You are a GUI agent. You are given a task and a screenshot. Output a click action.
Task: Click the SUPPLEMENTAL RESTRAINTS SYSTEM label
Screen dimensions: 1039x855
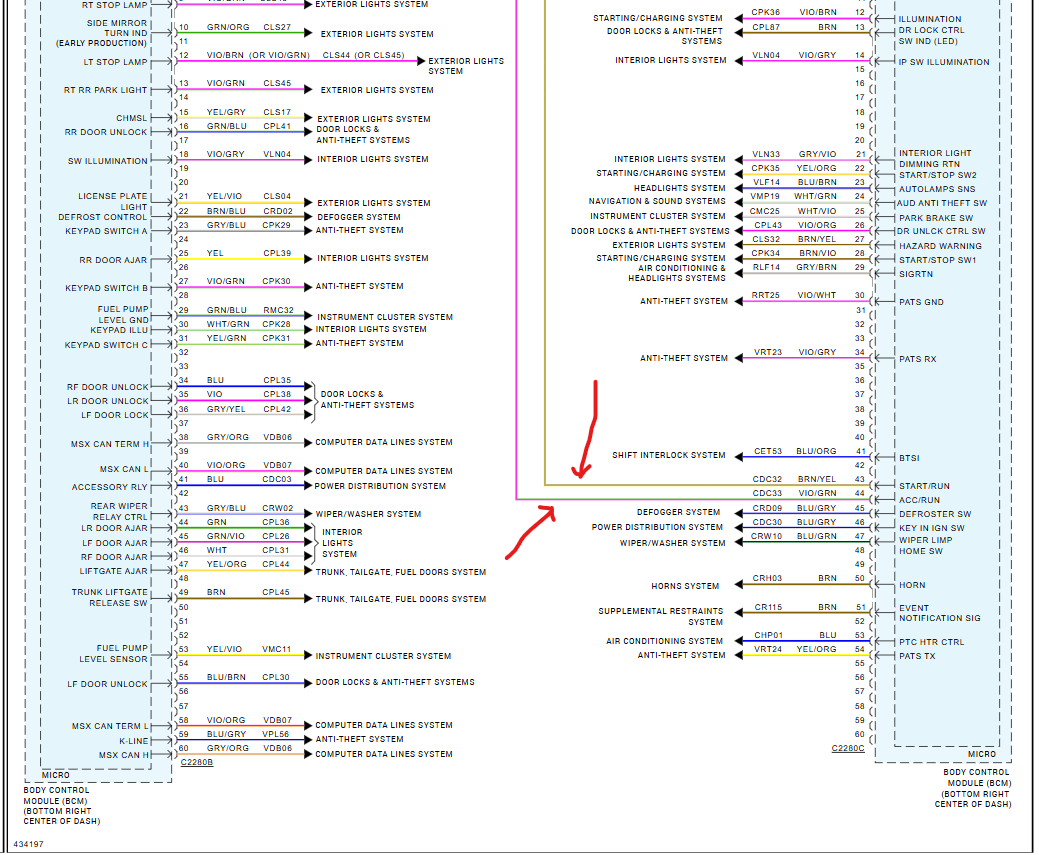[x=661, y=616]
